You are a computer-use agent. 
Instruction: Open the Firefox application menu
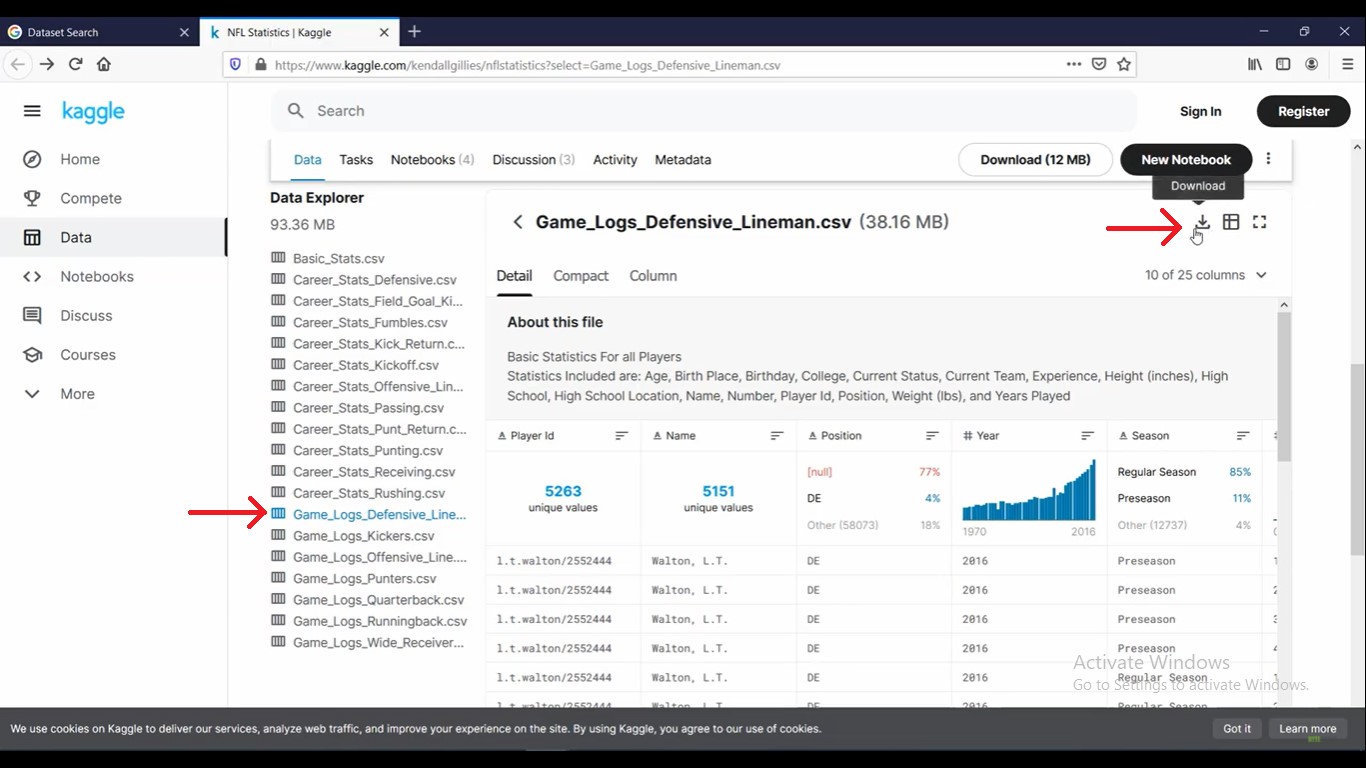1347,64
